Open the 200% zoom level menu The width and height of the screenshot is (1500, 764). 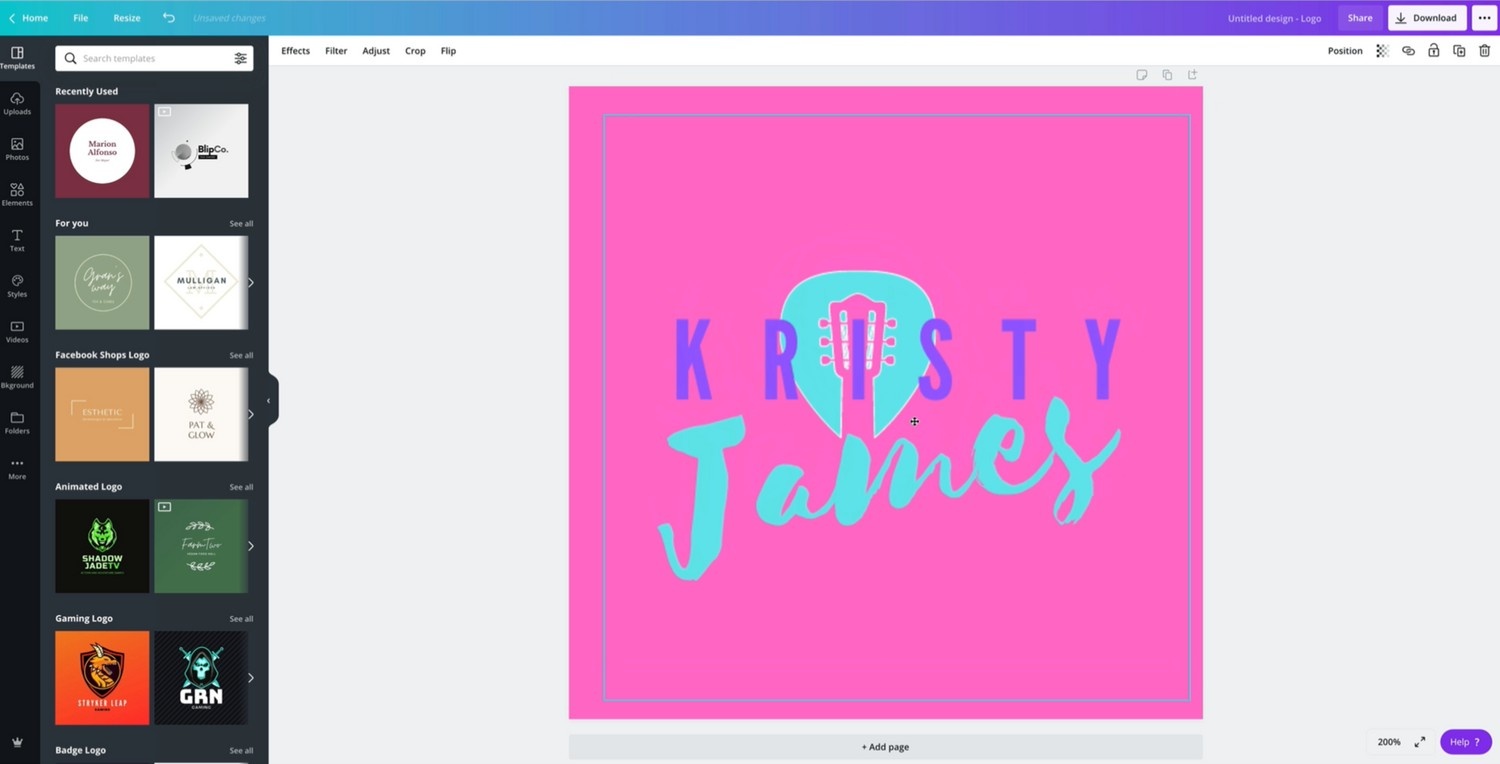pyautogui.click(x=1389, y=742)
